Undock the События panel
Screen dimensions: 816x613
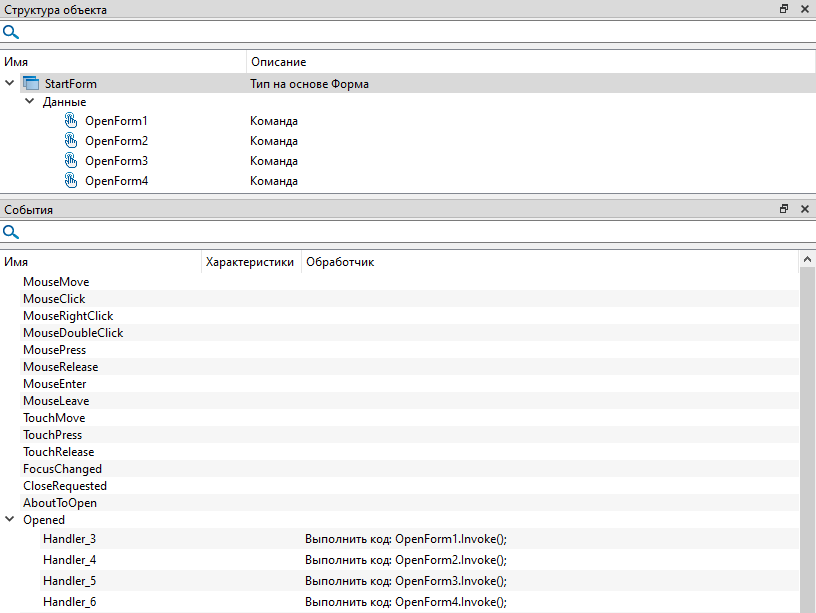coord(784,210)
